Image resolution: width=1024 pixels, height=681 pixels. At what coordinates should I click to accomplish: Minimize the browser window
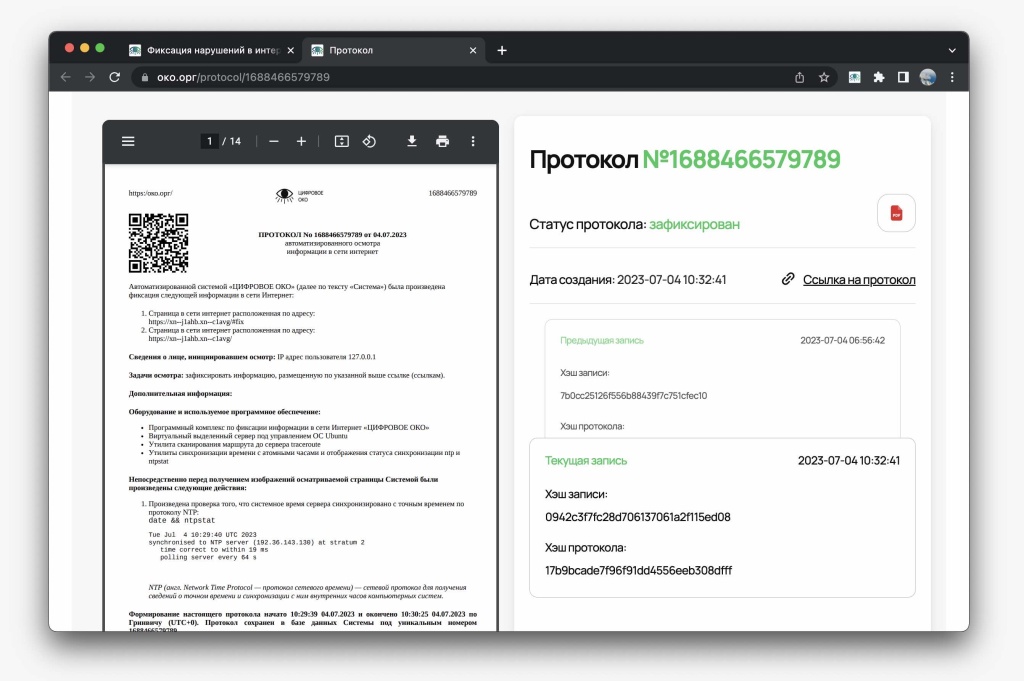click(84, 48)
